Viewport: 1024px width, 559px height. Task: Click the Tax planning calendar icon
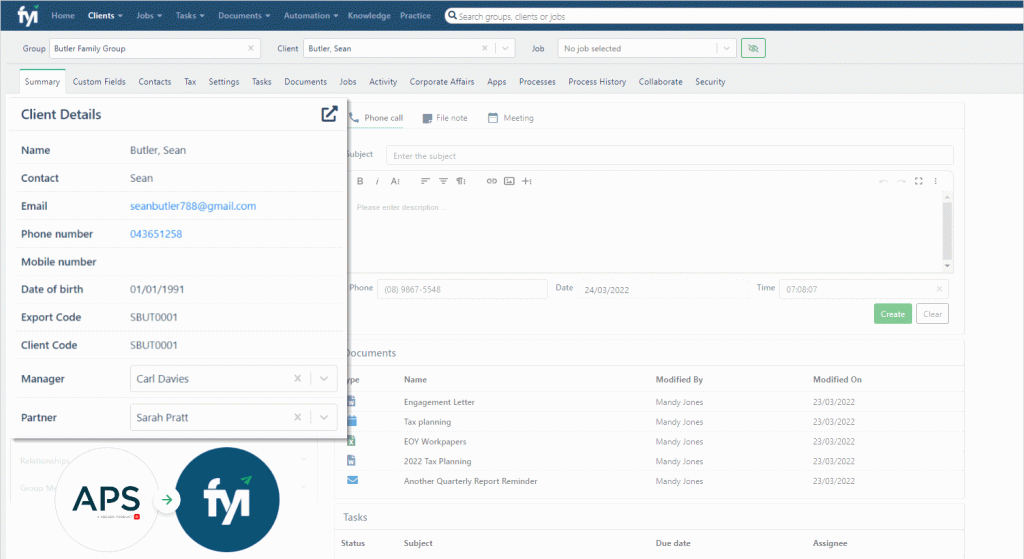point(352,421)
